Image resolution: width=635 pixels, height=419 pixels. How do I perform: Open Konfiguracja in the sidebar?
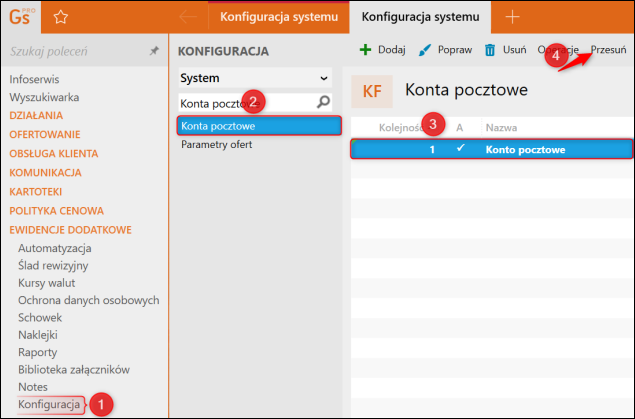pyautogui.click(x=49, y=404)
